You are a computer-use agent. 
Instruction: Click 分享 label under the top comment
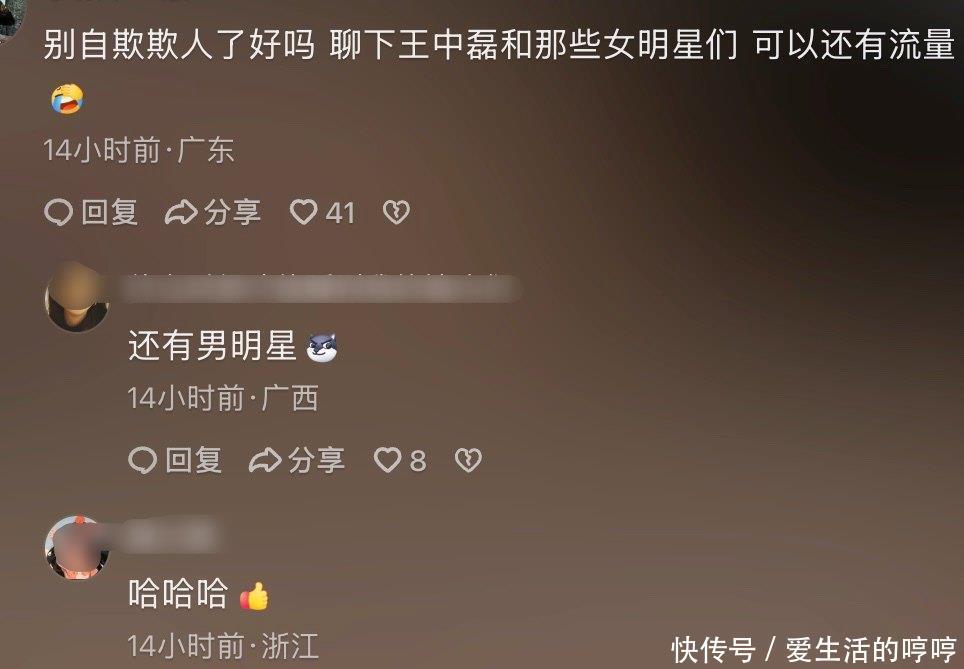click(x=232, y=212)
